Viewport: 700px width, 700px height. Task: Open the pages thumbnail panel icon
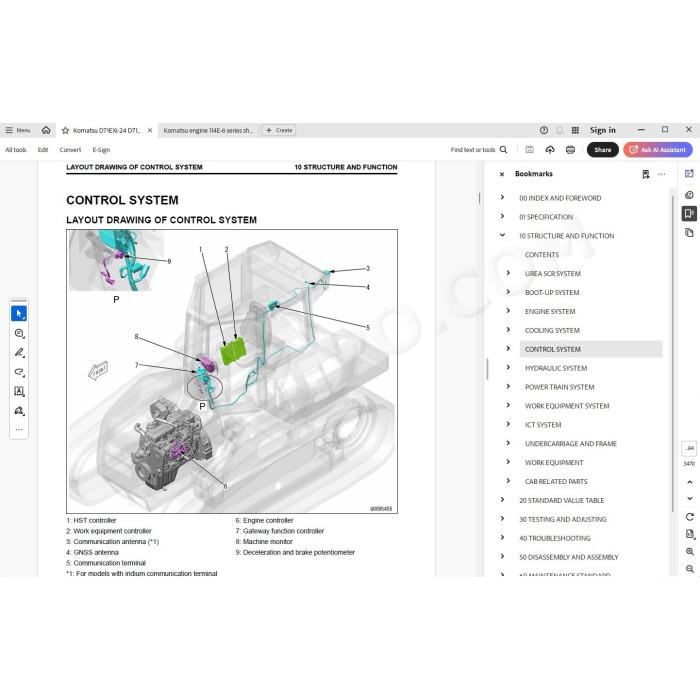coord(689,233)
